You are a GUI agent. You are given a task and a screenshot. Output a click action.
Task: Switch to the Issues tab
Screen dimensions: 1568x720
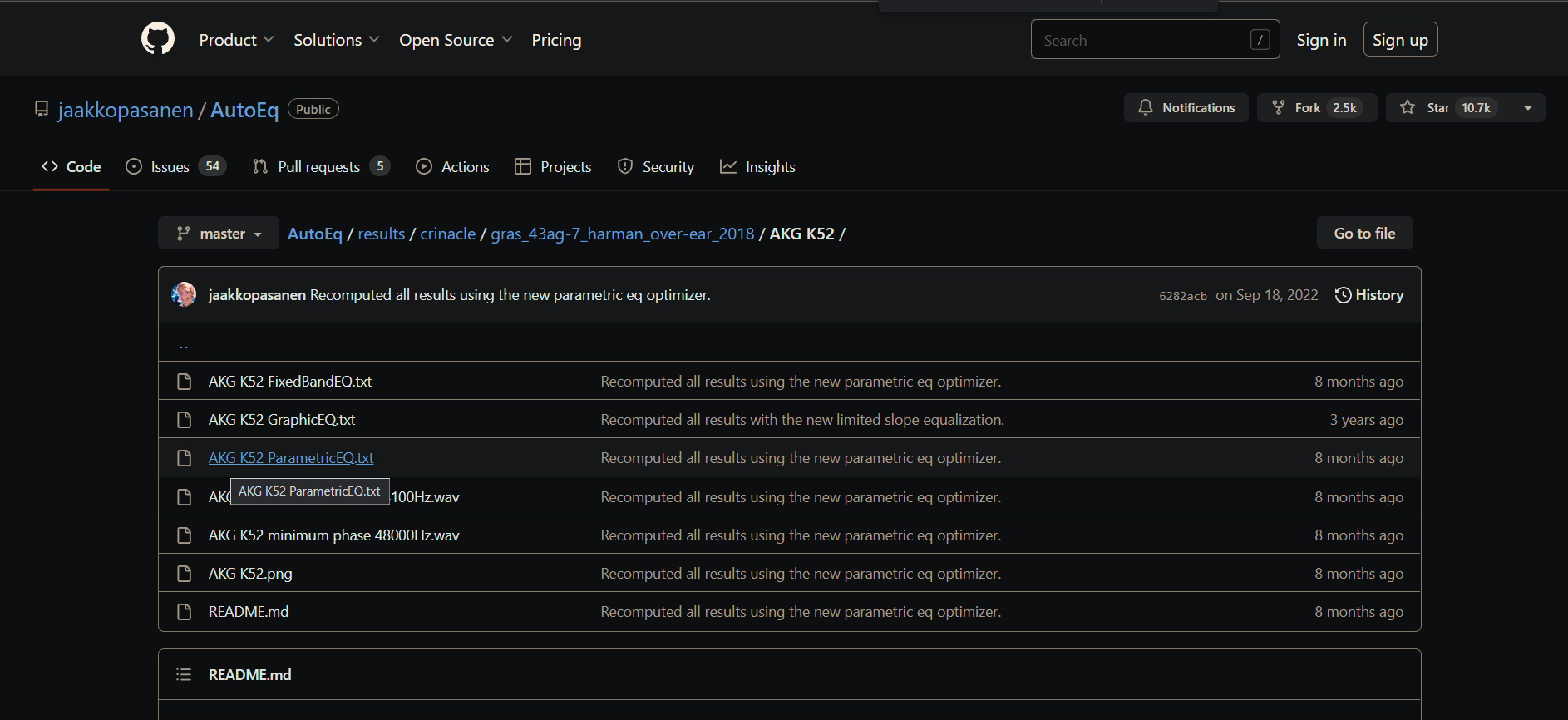(175, 166)
